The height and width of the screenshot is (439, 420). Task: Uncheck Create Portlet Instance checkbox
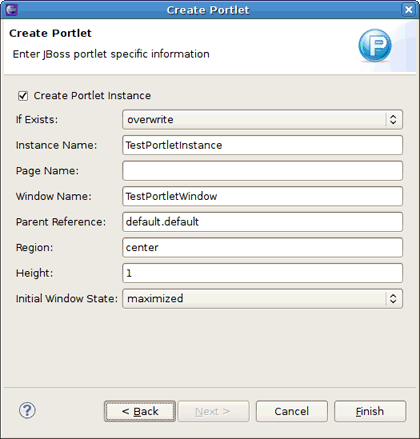23,96
